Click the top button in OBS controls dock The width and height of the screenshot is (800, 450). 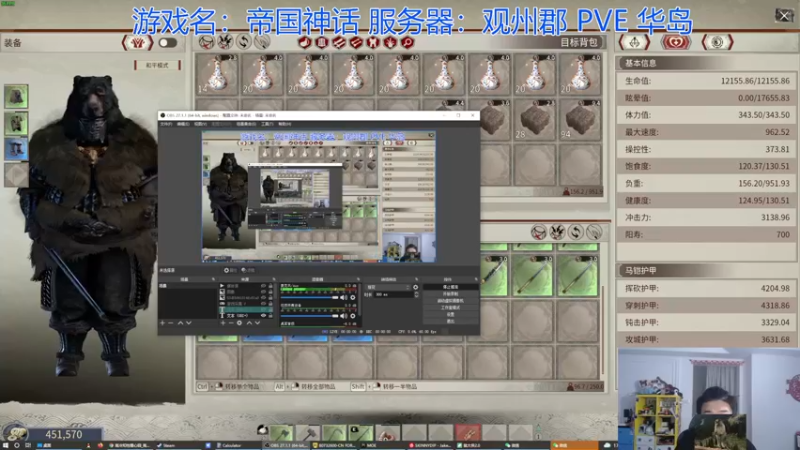pos(450,287)
